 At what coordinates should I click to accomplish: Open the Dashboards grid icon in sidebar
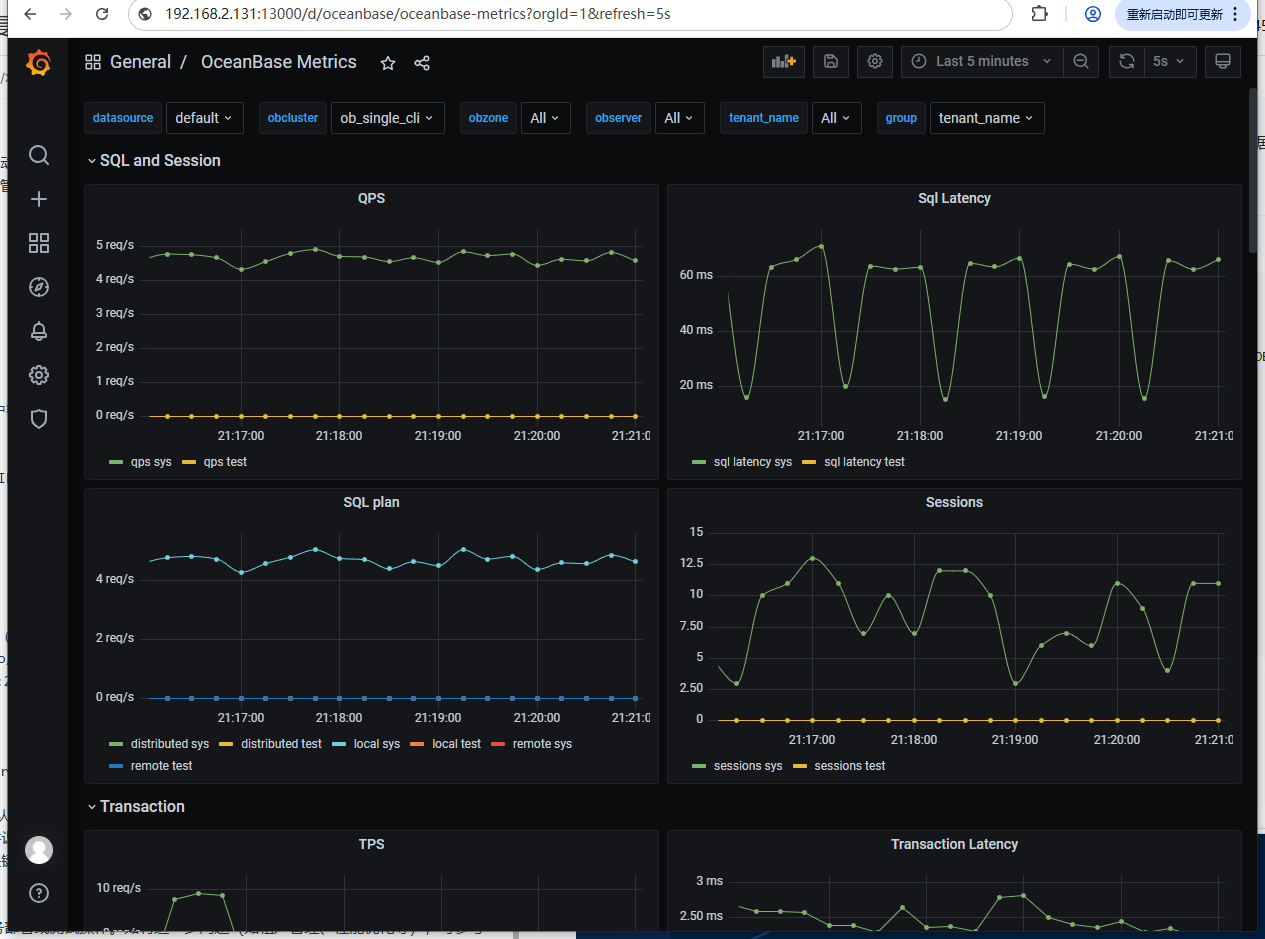tap(39, 243)
